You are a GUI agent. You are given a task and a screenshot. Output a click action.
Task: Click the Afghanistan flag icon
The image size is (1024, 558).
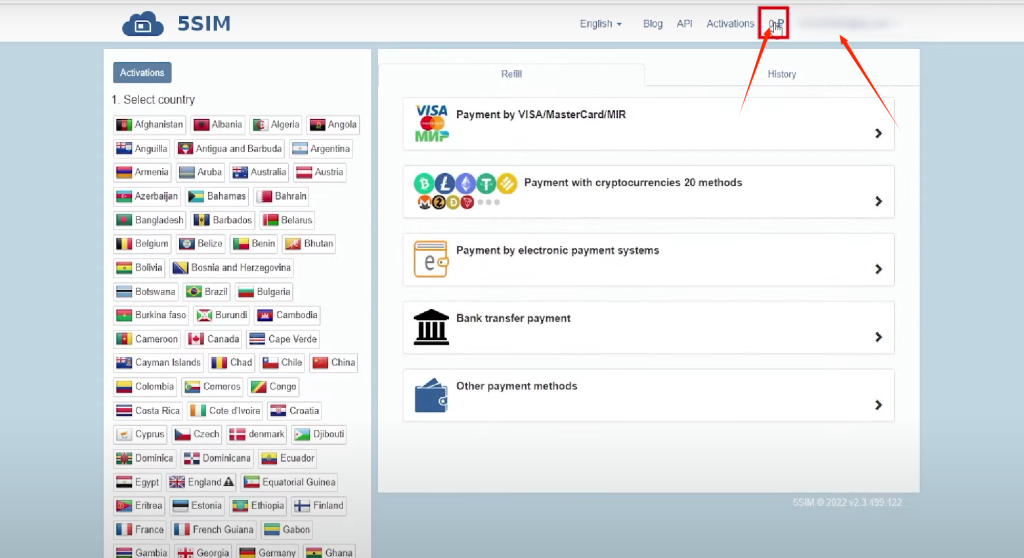point(123,124)
